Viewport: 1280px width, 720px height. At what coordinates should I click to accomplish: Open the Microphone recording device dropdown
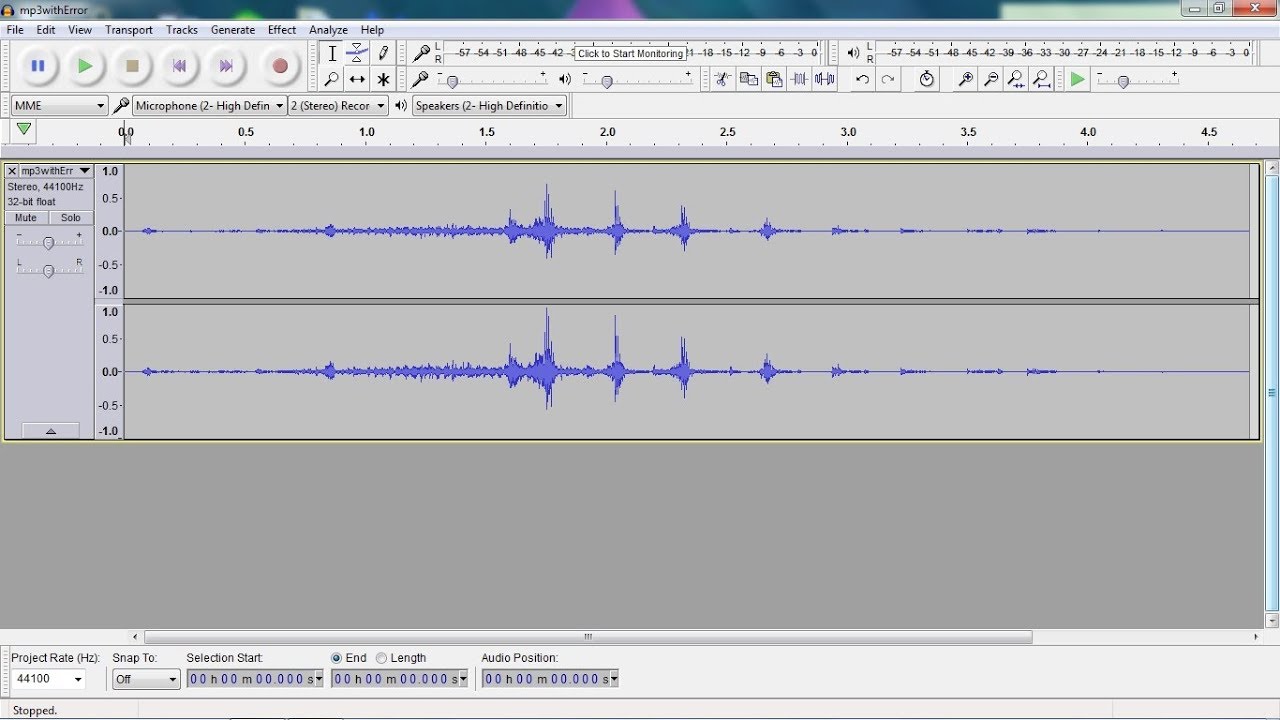(210, 105)
